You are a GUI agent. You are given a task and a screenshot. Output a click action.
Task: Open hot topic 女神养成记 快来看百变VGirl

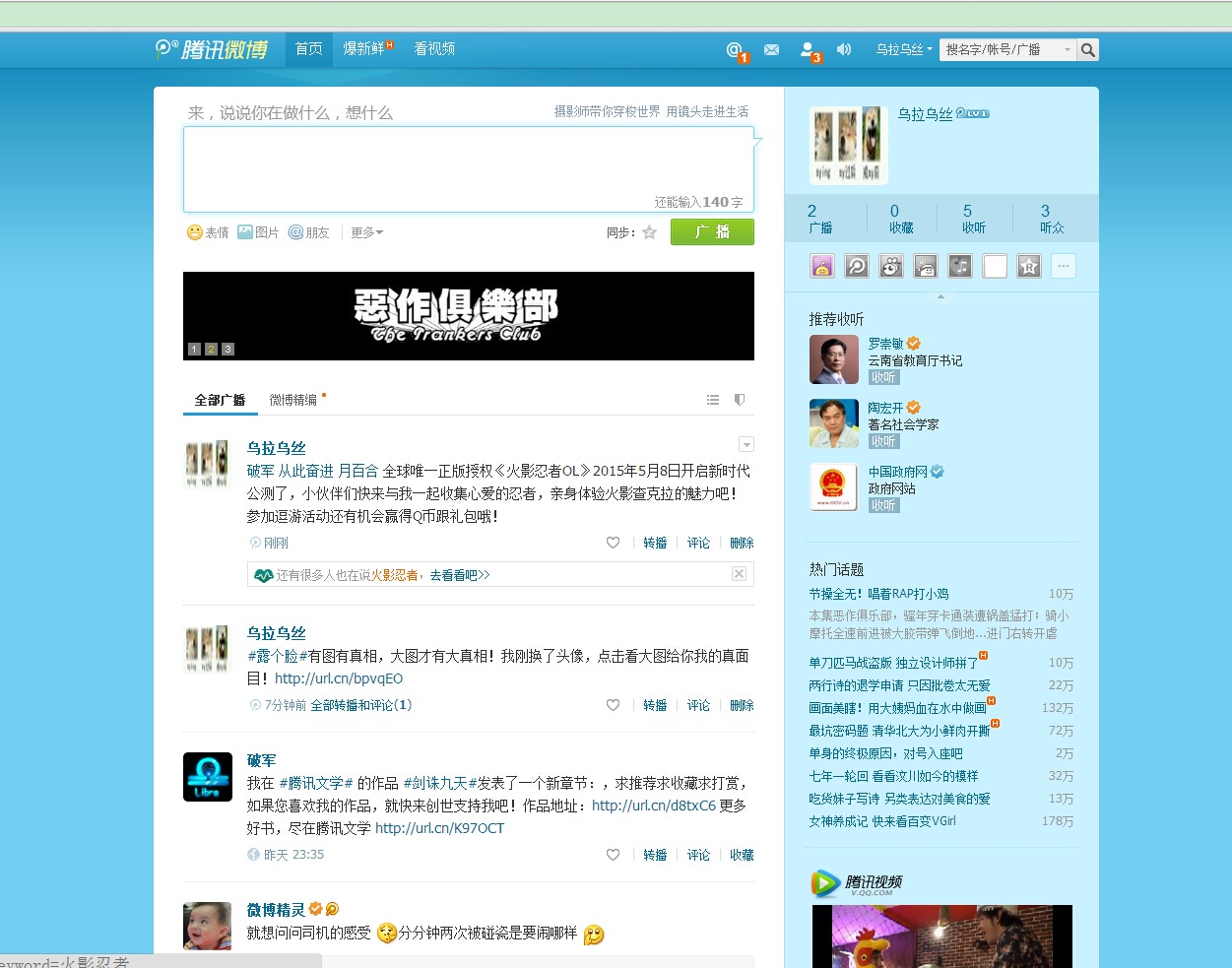(882, 821)
